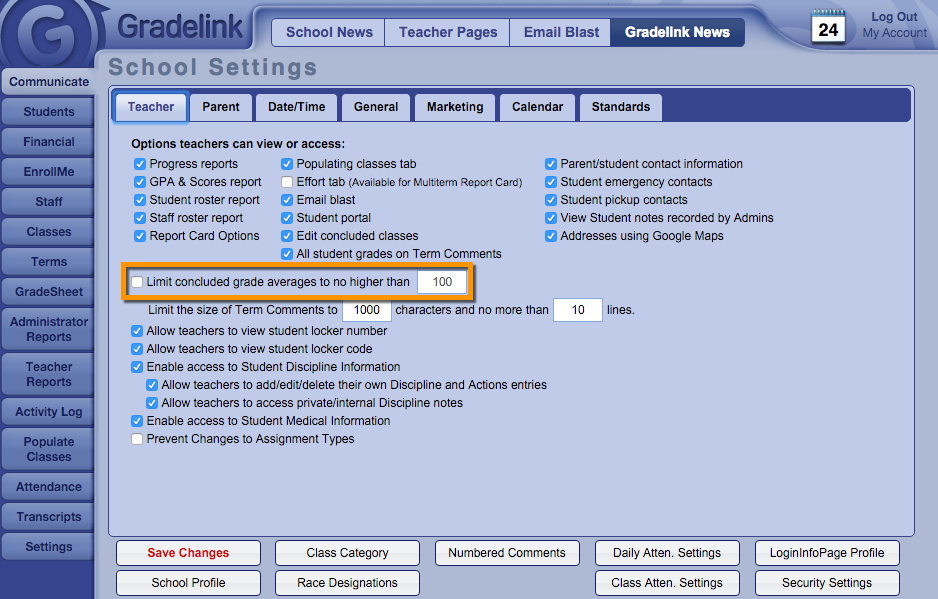Go to Email Blast tab
The width and height of the screenshot is (938, 599).
[562, 32]
